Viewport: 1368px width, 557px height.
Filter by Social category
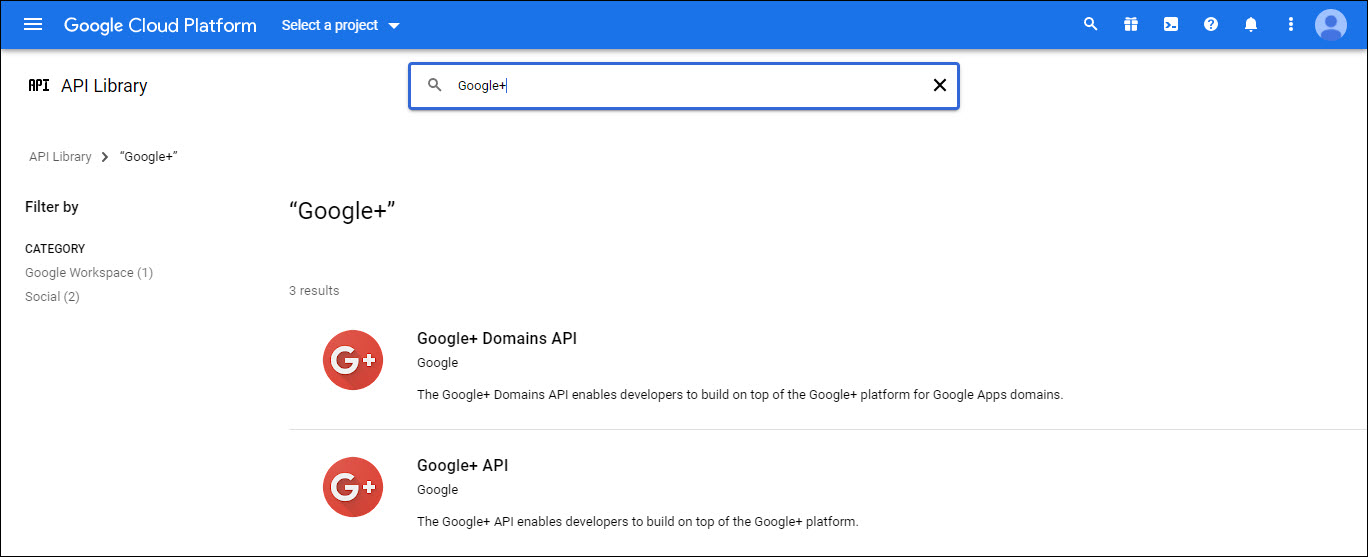point(52,297)
